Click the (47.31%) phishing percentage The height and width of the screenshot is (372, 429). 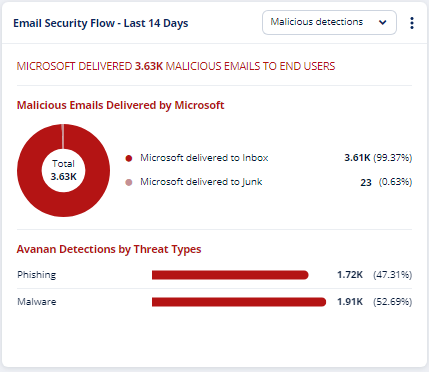pos(392,275)
